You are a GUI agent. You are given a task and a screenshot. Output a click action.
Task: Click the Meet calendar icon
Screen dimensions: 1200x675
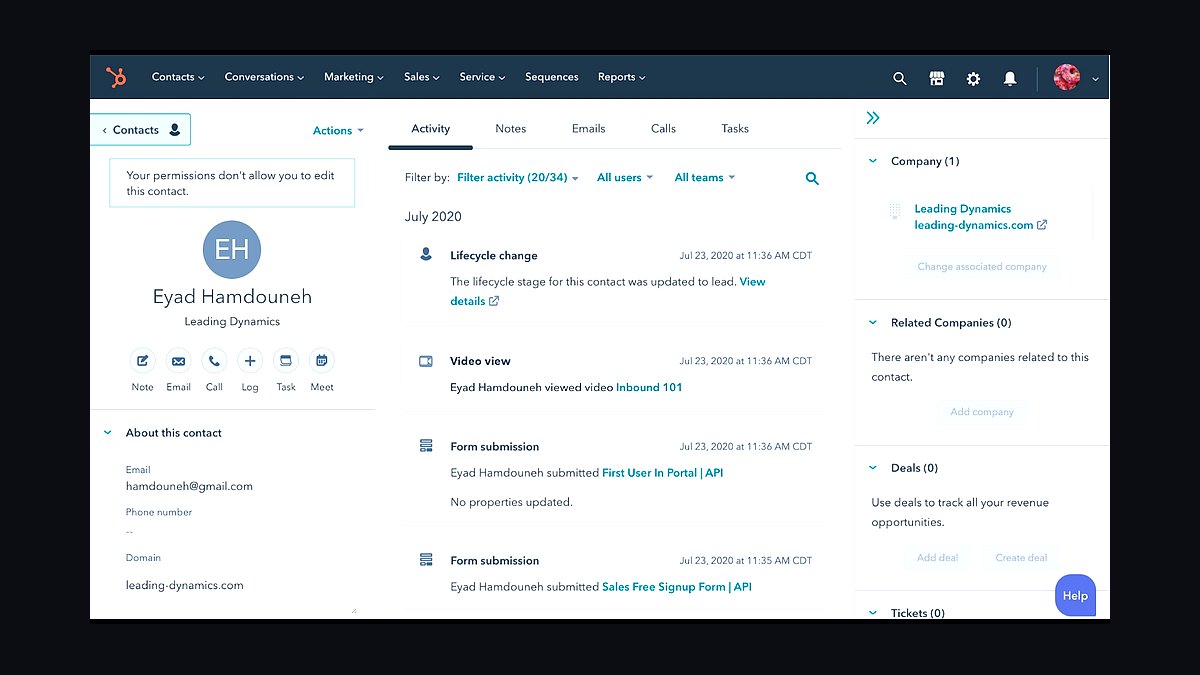point(322,361)
